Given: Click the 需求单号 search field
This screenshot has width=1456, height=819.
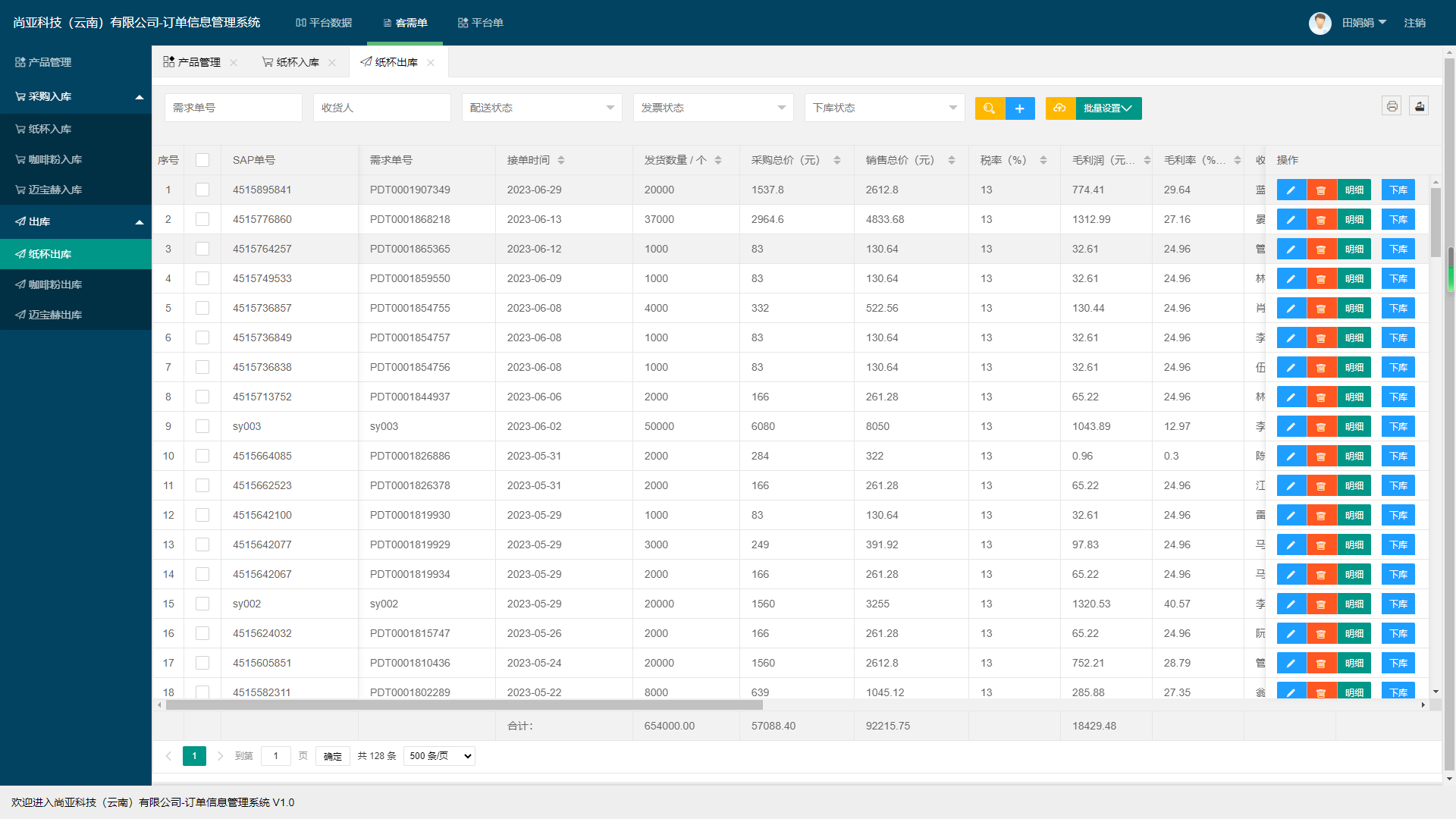Looking at the screenshot, I should [234, 108].
